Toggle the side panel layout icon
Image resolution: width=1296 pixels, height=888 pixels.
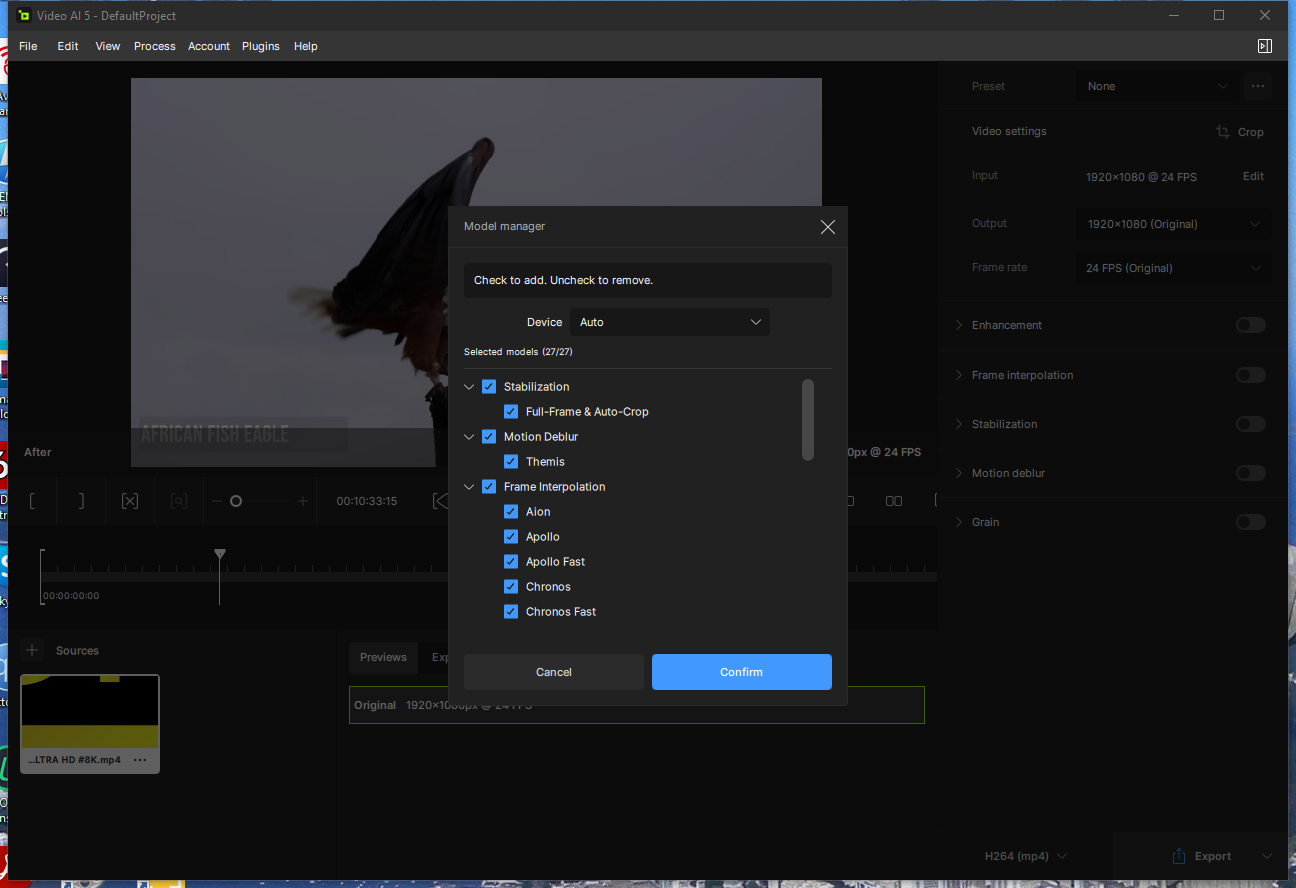point(1265,46)
